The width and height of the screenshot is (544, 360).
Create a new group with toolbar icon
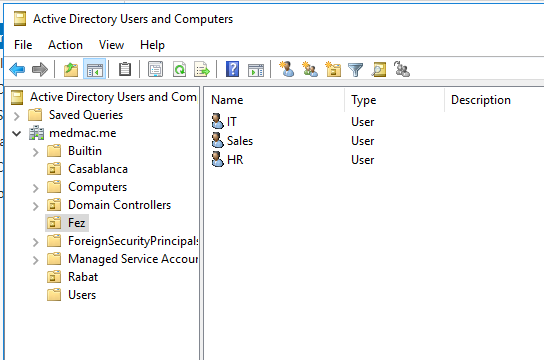pyautogui.click(x=310, y=69)
